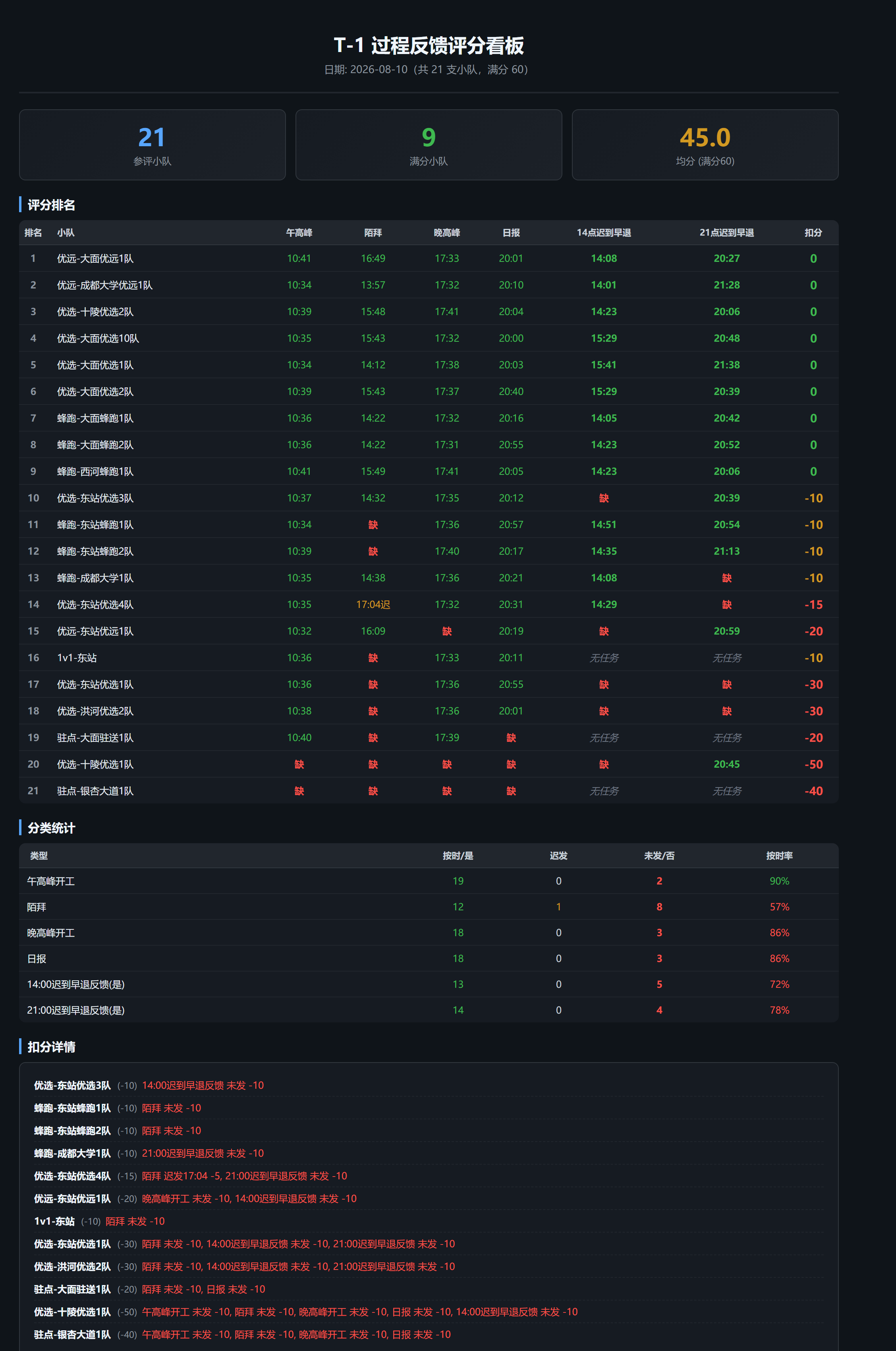Click the 晚高峰 column header

coord(447,233)
